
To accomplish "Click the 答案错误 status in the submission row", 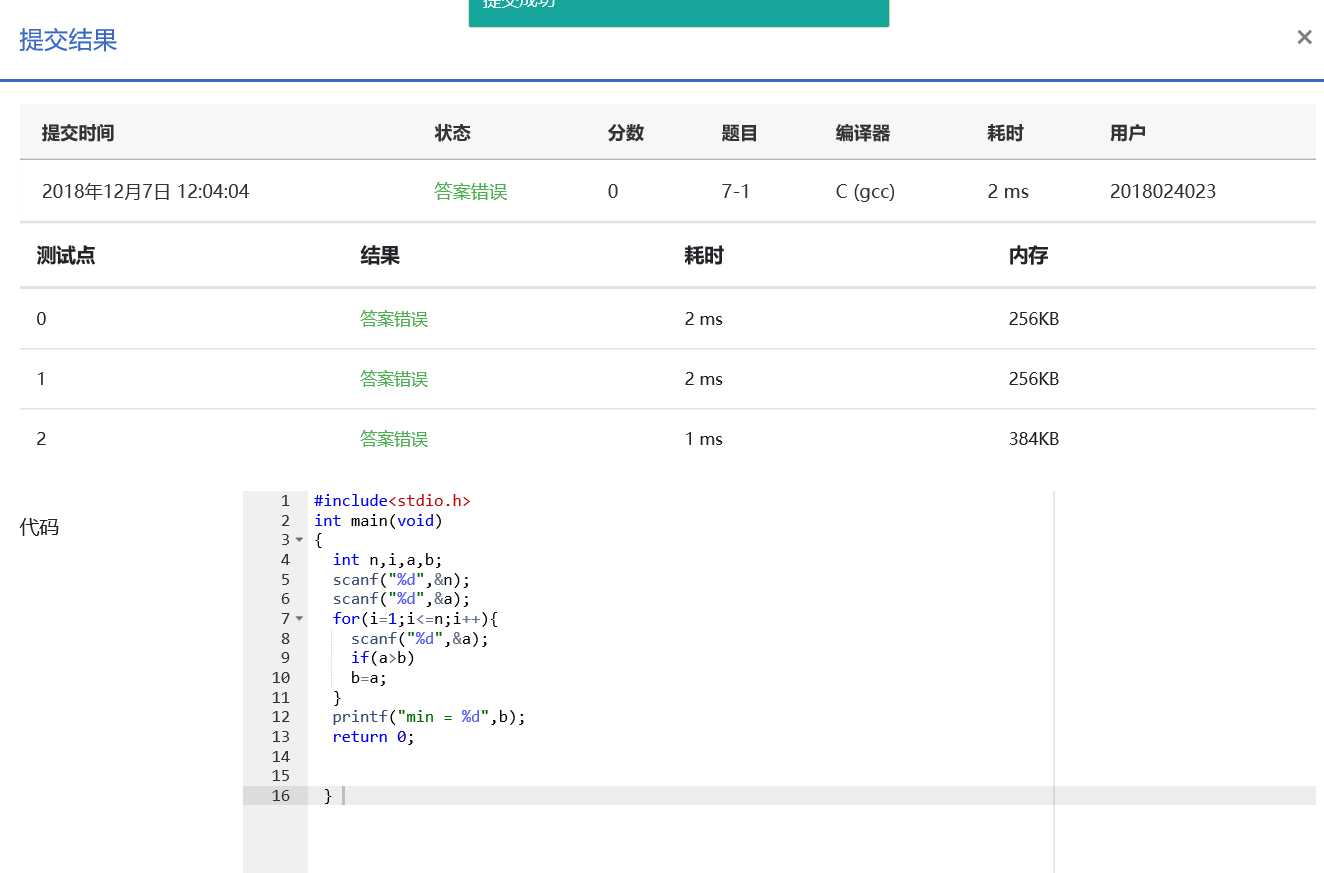I will pos(470,191).
